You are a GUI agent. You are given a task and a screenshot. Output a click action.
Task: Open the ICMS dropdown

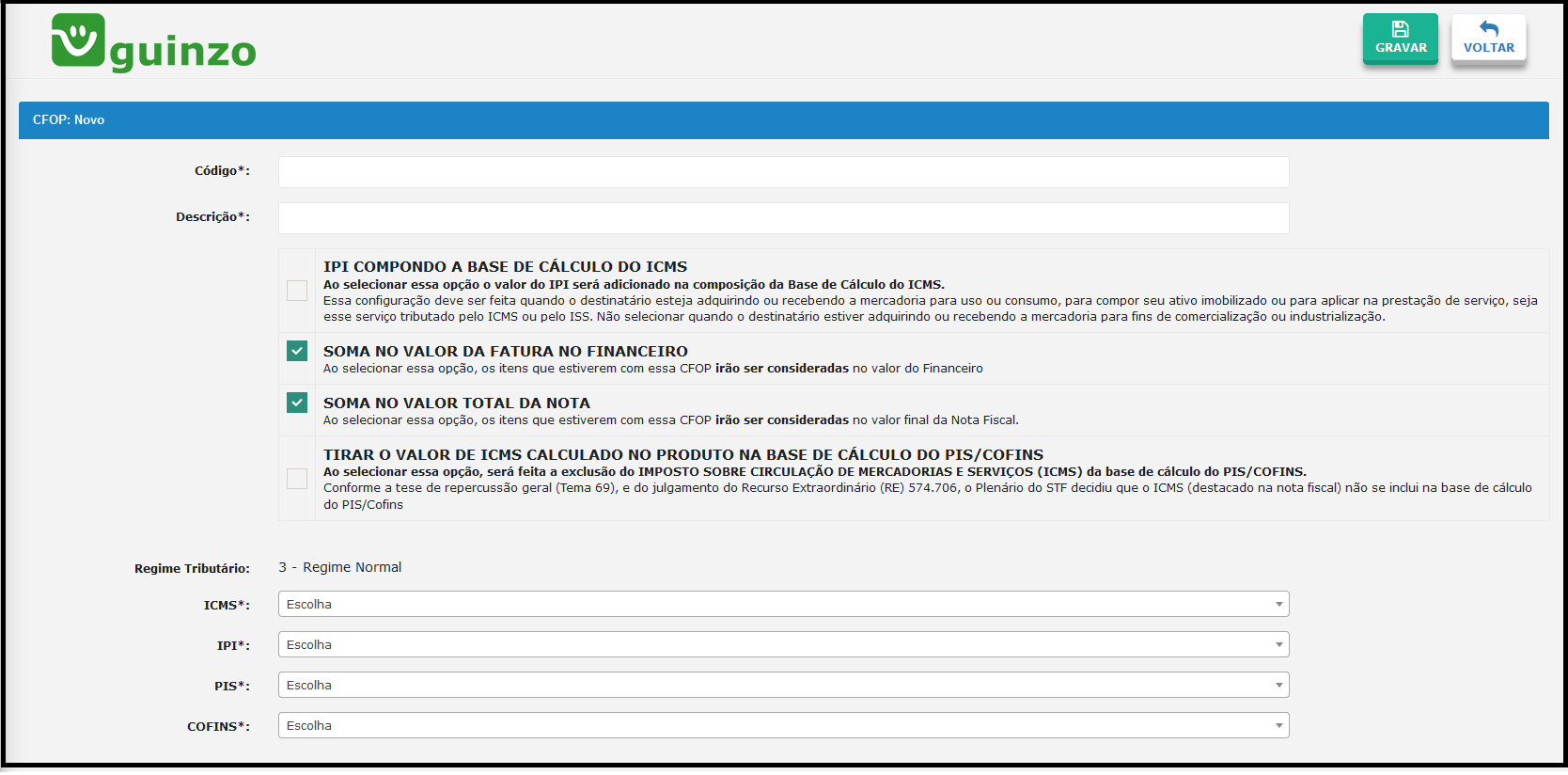(783, 604)
